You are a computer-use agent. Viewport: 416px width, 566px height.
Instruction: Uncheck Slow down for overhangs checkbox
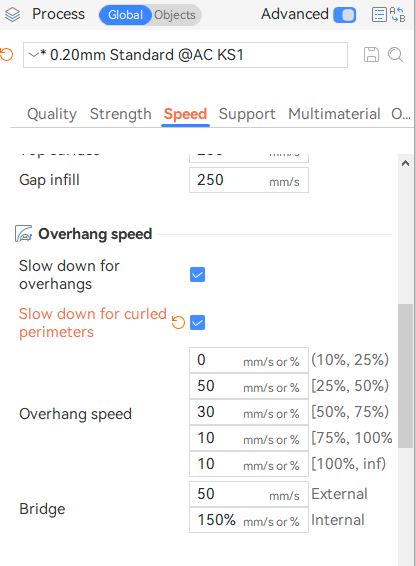pos(198,275)
